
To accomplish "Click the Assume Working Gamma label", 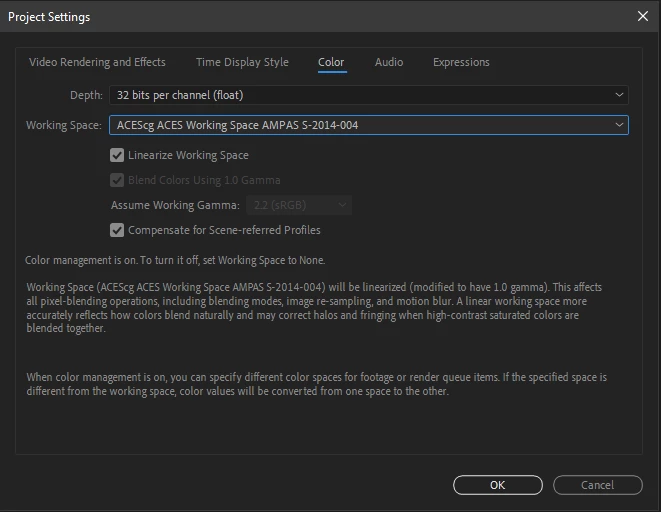I will pyautogui.click(x=175, y=205).
